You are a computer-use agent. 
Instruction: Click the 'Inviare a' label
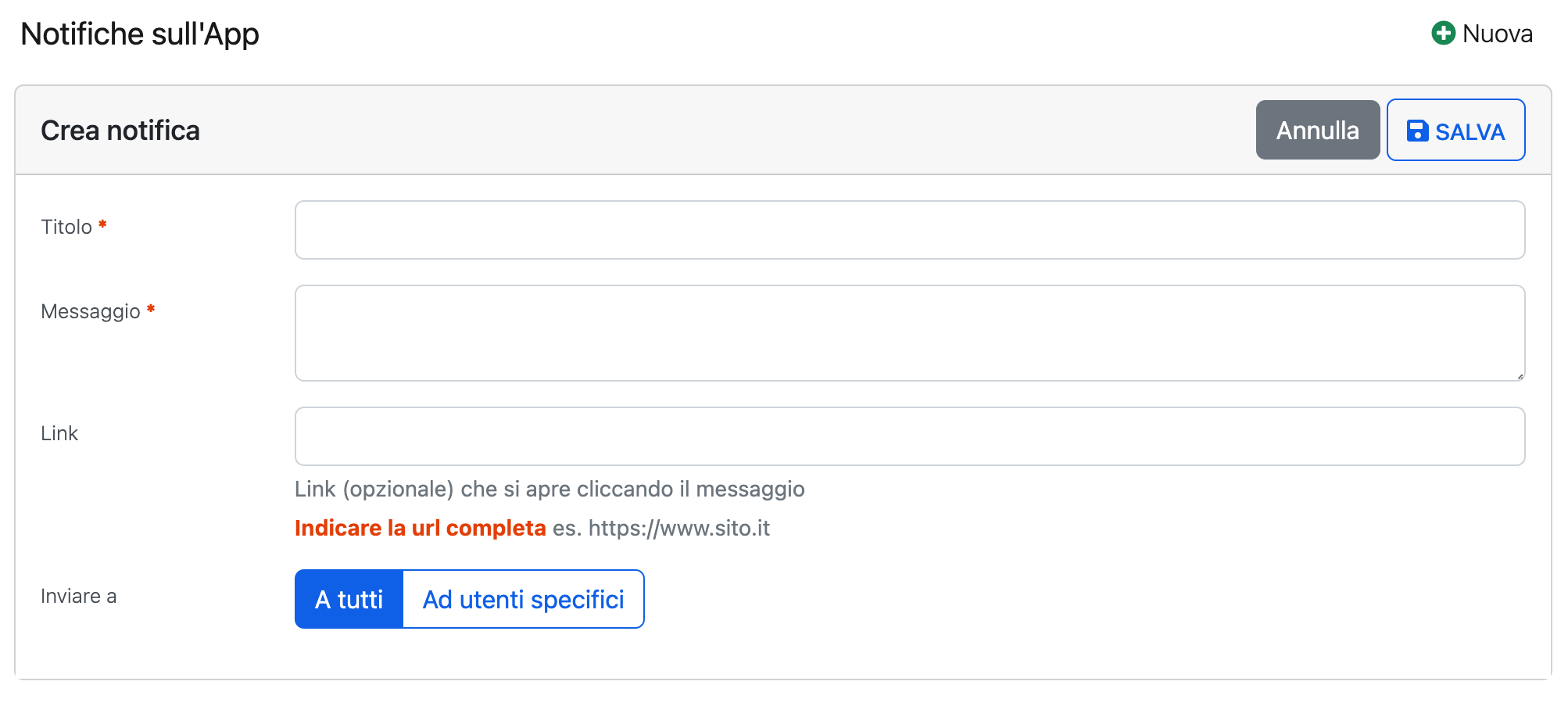78,597
